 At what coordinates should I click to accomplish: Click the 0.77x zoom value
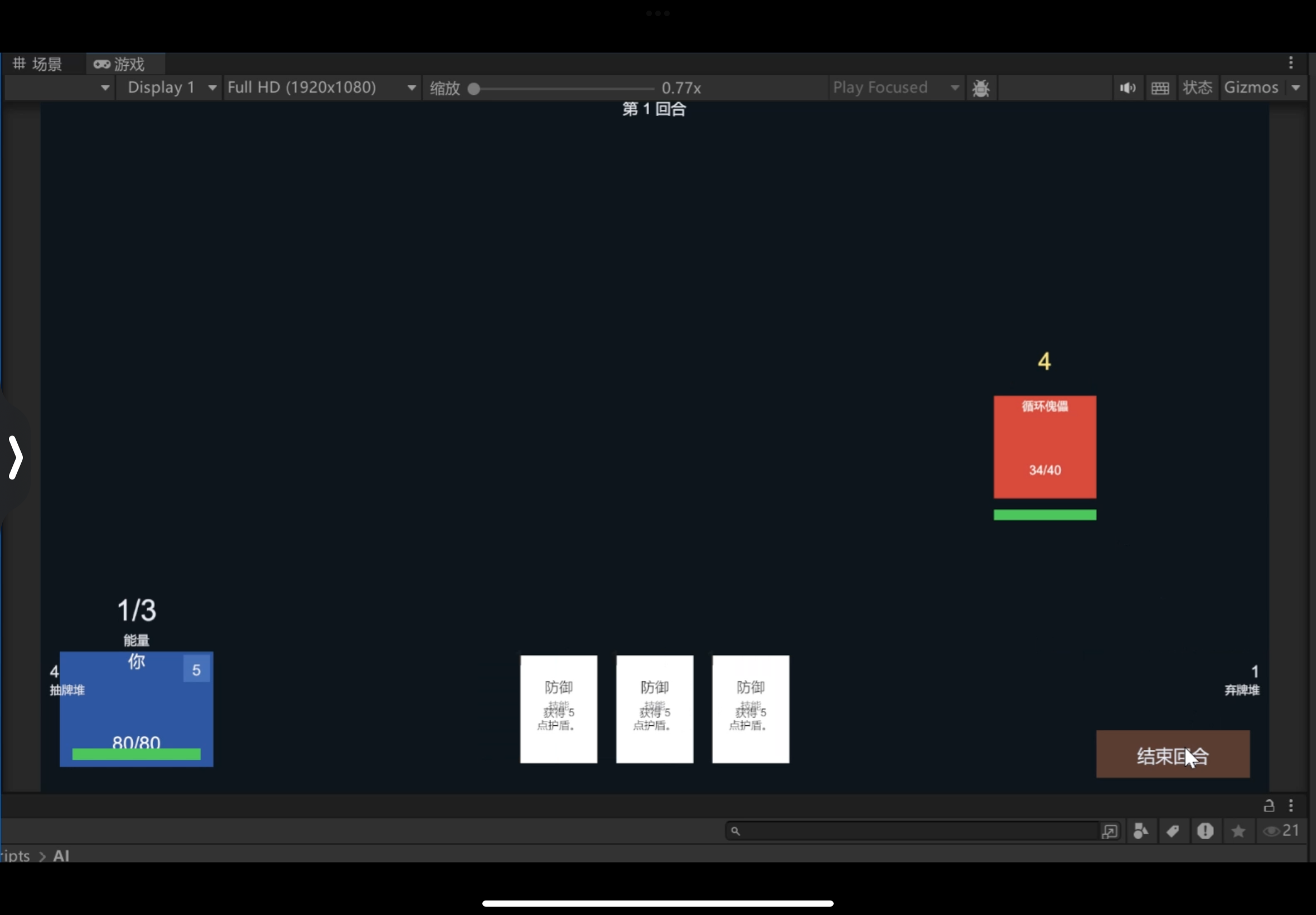click(681, 88)
